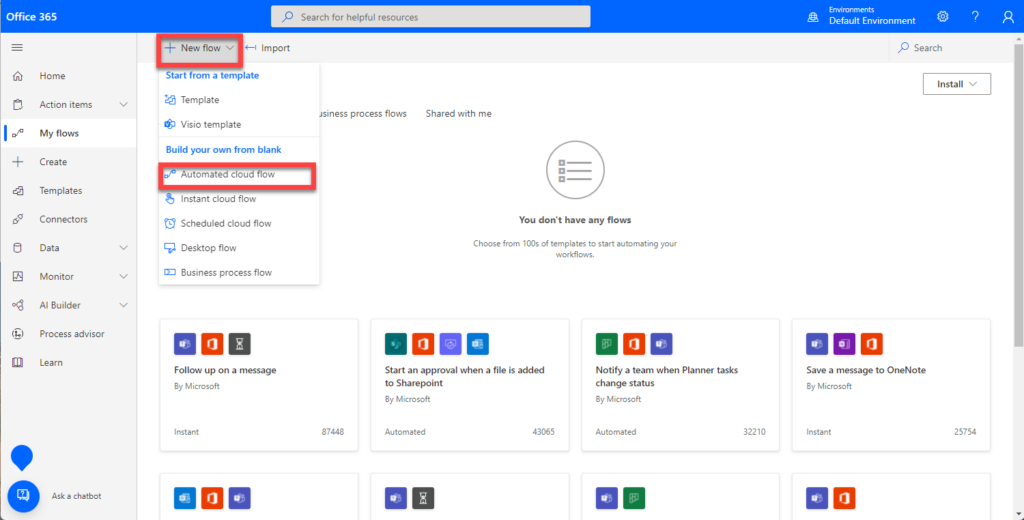The height and width of the screenshot is (520, 1024).
Task: Click the AI Builder icon
Action: [x=18, y=305]
